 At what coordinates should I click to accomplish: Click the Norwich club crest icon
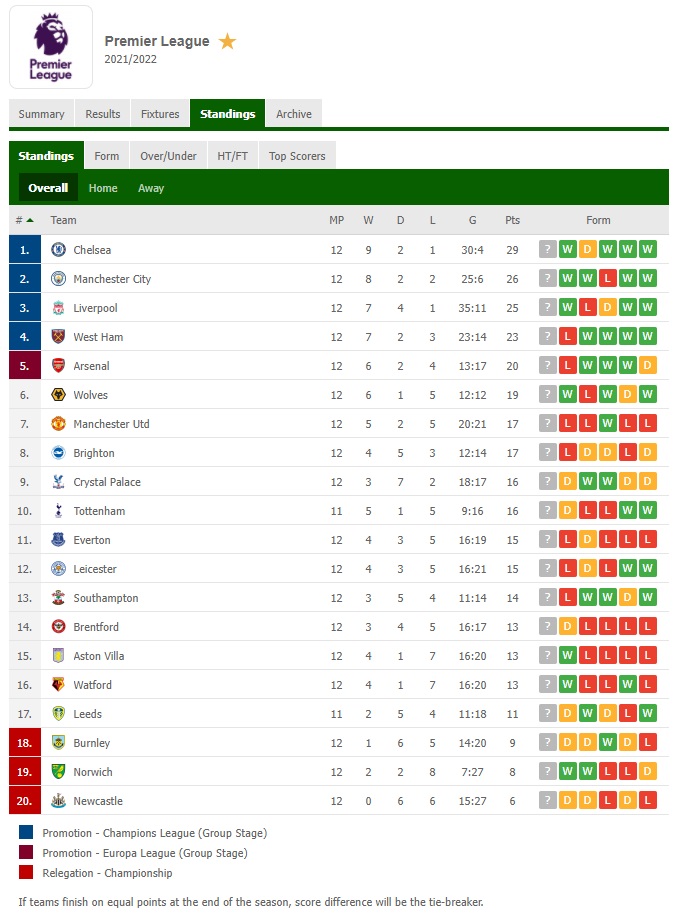pyautogui.click(x=58, y=771)
